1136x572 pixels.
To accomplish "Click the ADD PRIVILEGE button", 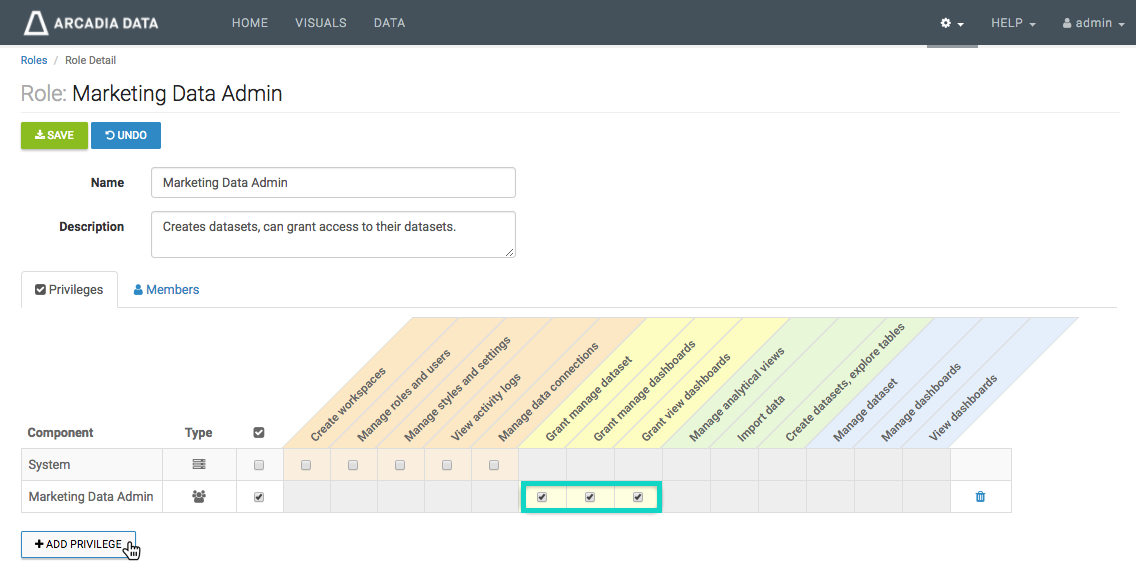I will (78, 544).
